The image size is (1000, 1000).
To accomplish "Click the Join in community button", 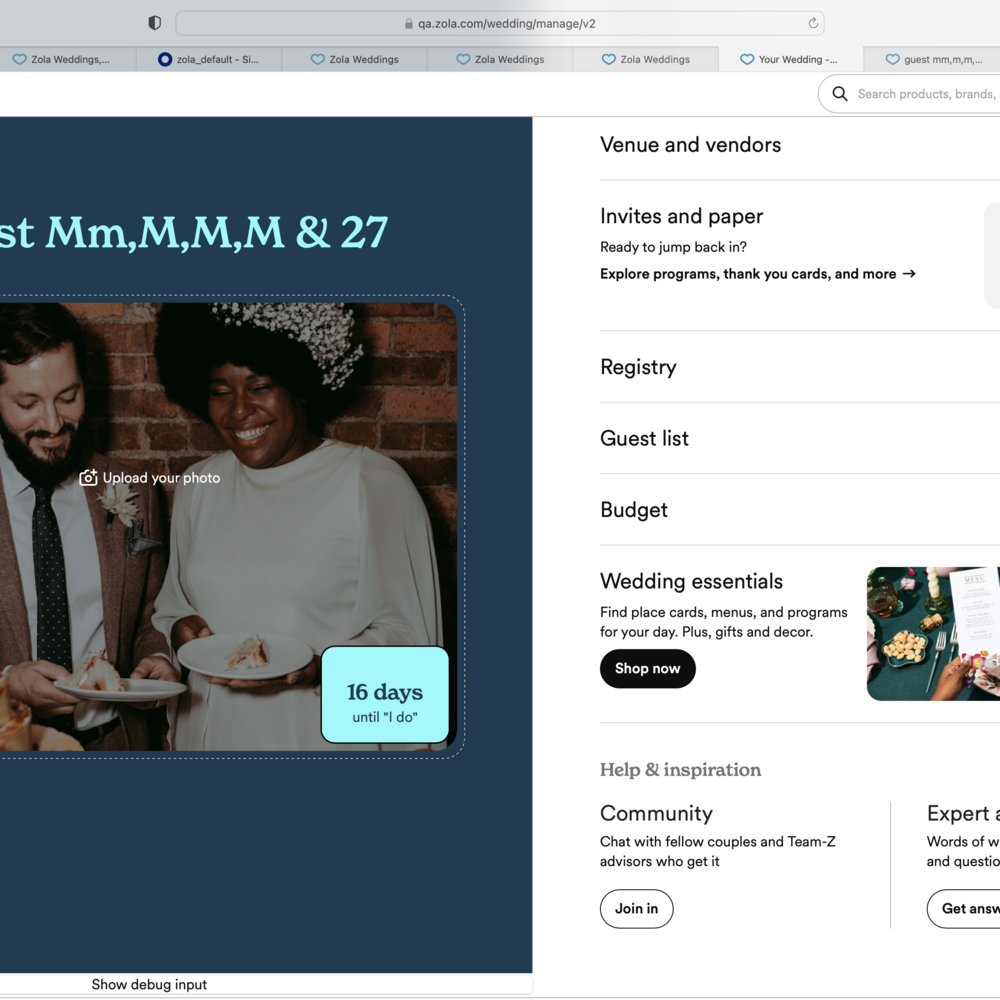I will (x=636, y=909).
